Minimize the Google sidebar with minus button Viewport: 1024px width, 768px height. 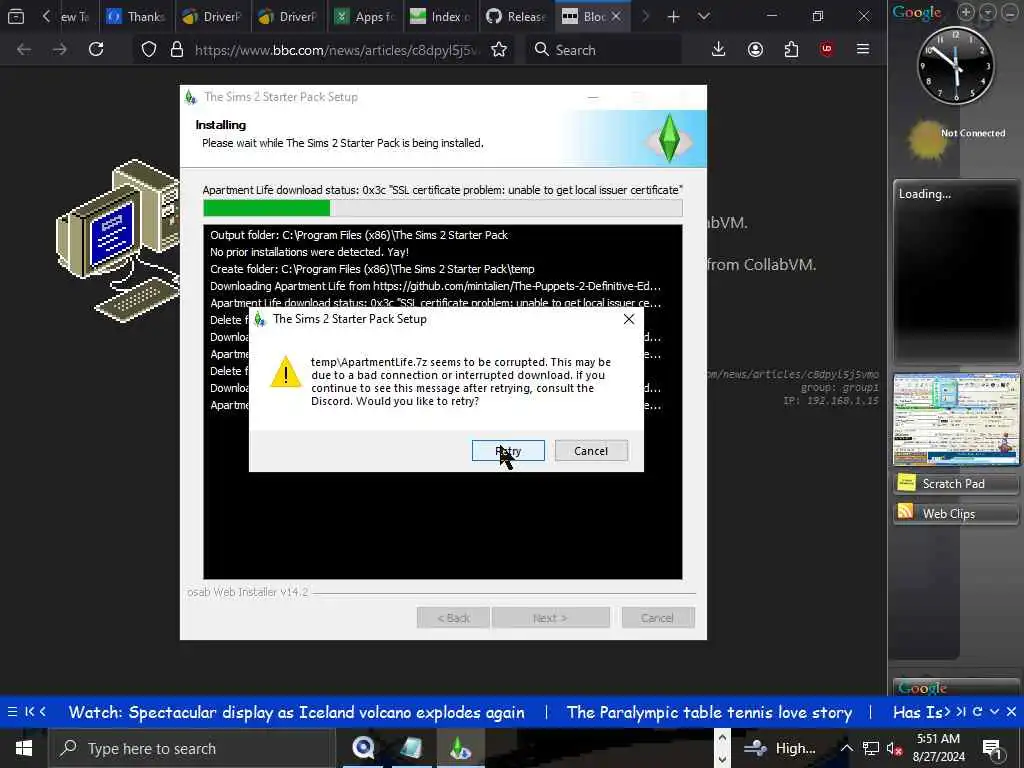pos(1008,12)
